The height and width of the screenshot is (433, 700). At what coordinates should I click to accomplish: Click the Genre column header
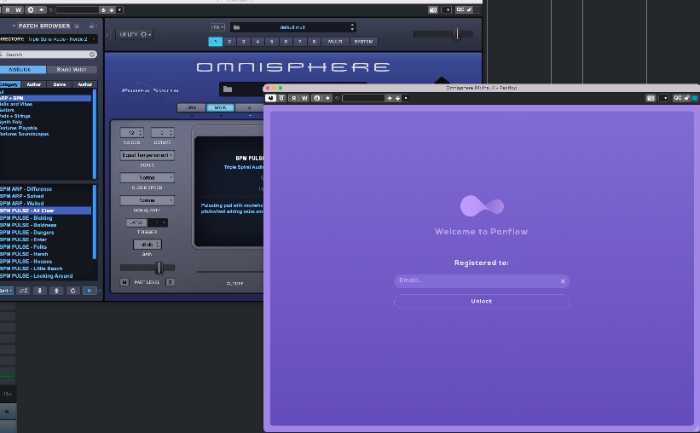click(x=59, y=84)
